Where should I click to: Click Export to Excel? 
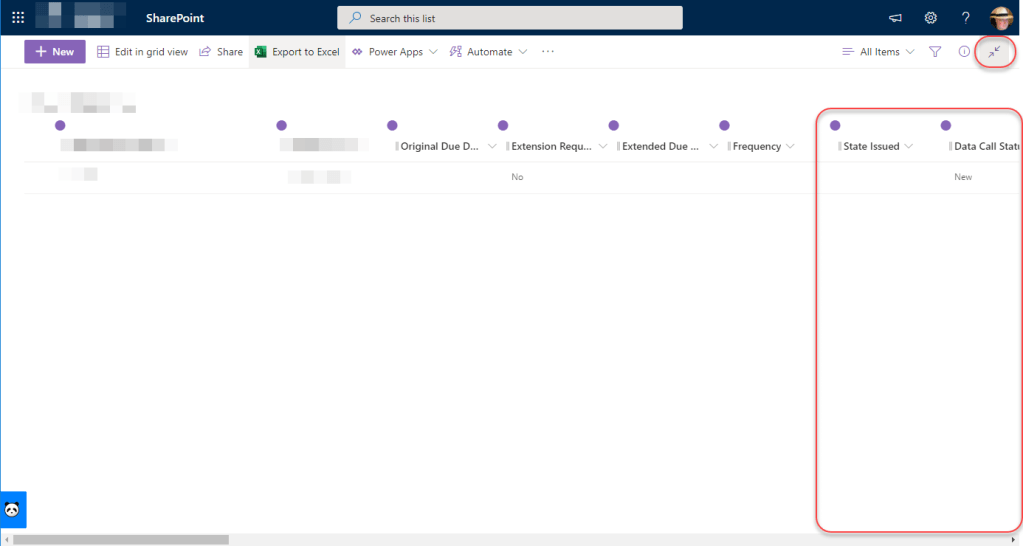297,52
